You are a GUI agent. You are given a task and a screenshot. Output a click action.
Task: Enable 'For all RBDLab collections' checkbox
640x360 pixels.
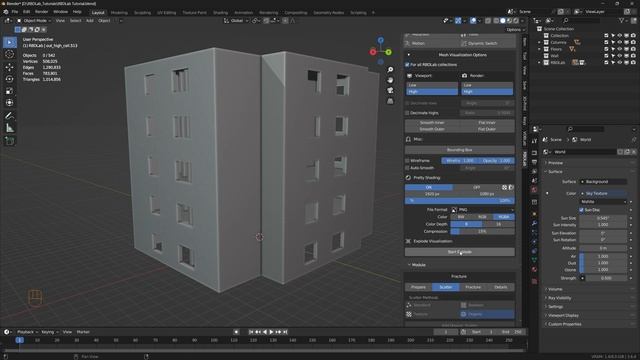pyautogui.click(x=407, y=65)
